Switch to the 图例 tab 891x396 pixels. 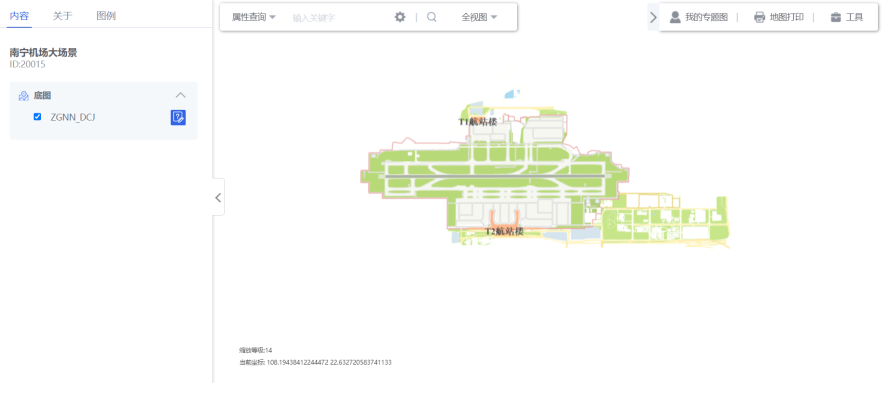point(106,15)
